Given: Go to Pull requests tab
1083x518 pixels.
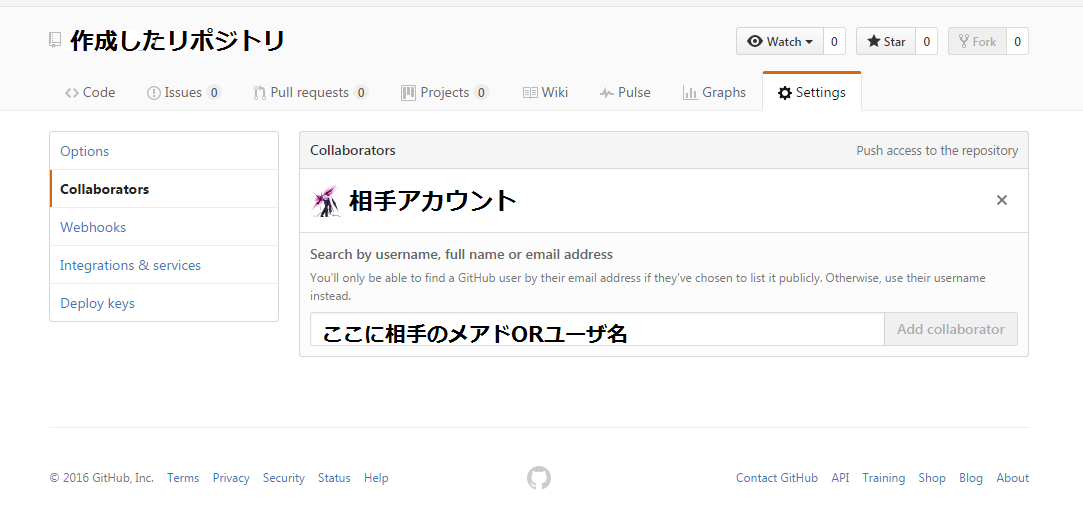Looking at the screenshot, I should [x=309, y=92].
